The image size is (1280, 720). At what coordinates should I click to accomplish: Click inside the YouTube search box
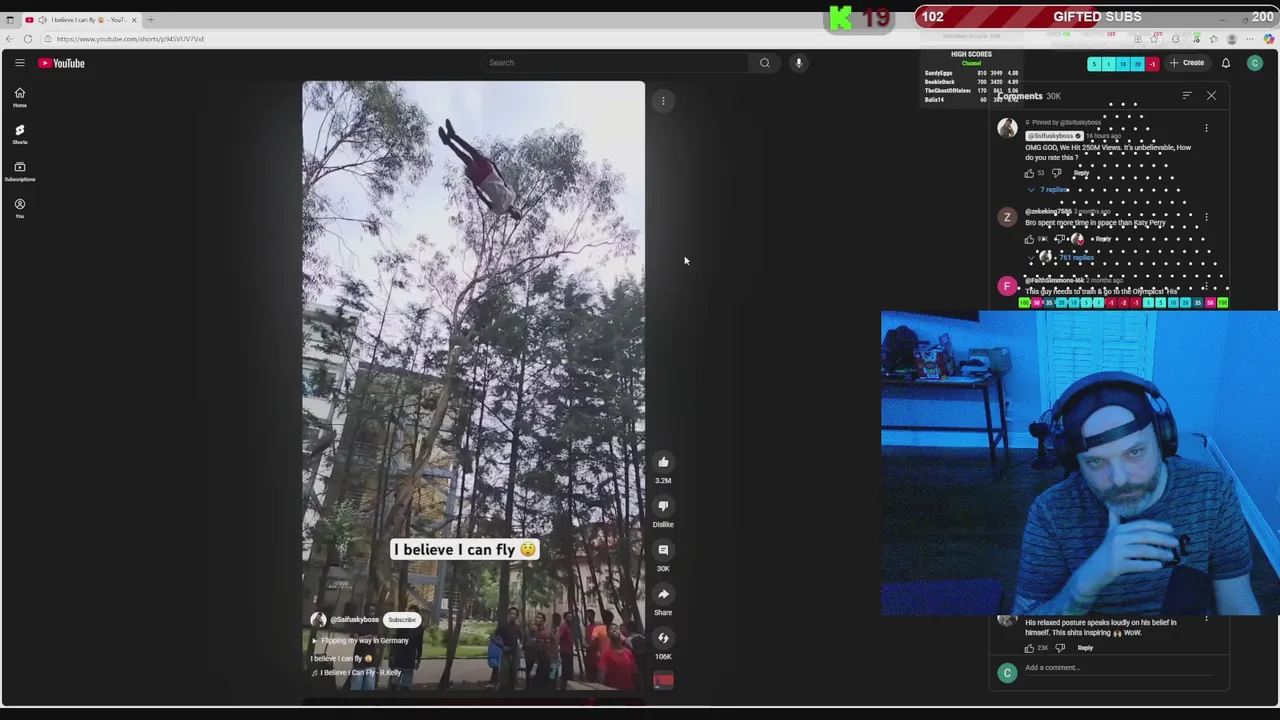(x=614, y=63)
